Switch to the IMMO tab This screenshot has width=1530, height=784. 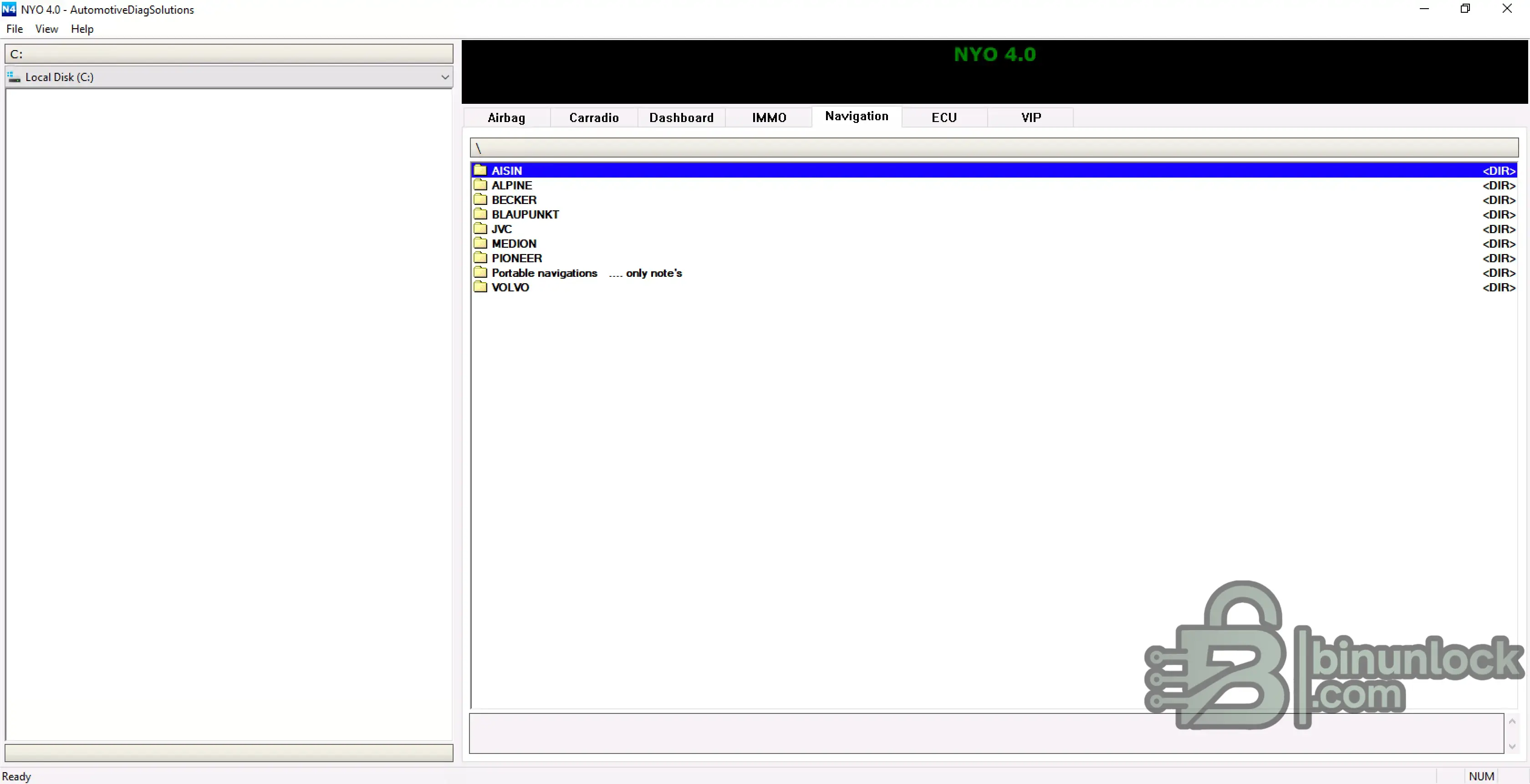tap(769, 117)
